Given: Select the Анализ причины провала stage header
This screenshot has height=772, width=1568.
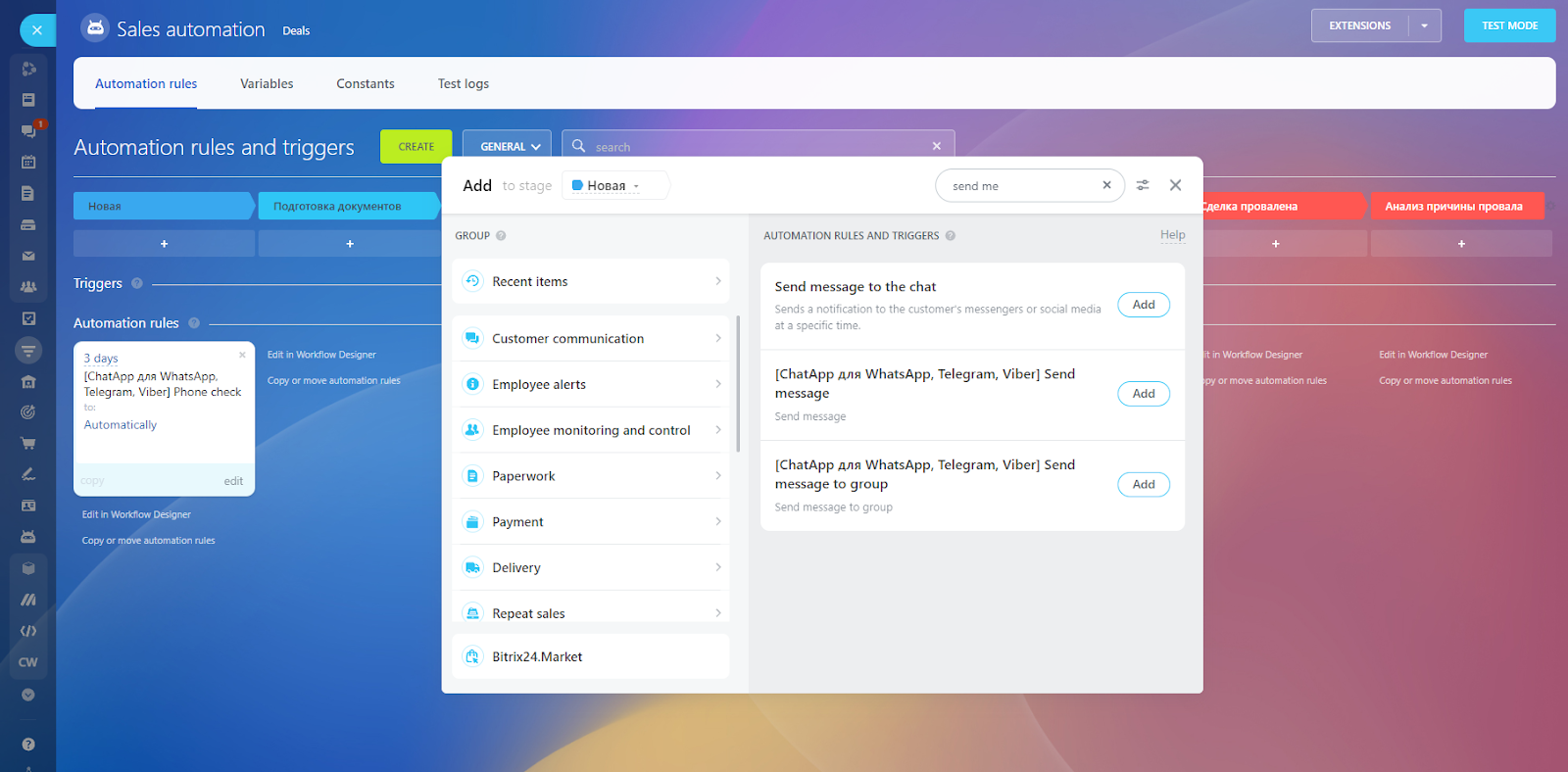Looking at the screenshot, I should pos(1453,206).
